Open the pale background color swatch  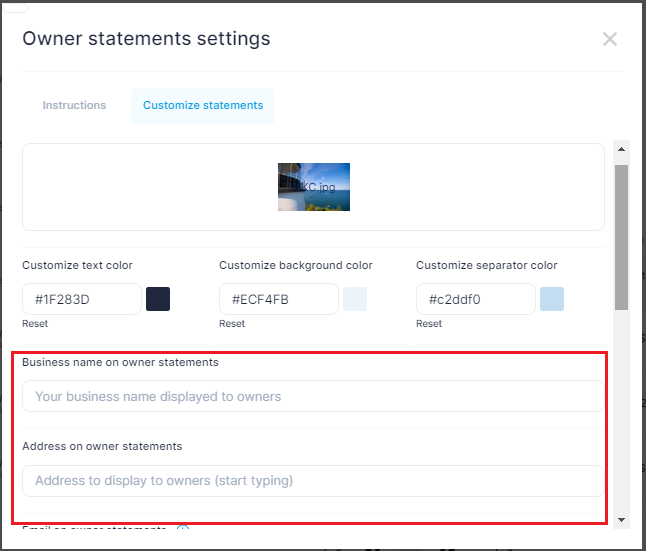coord(355,299)
